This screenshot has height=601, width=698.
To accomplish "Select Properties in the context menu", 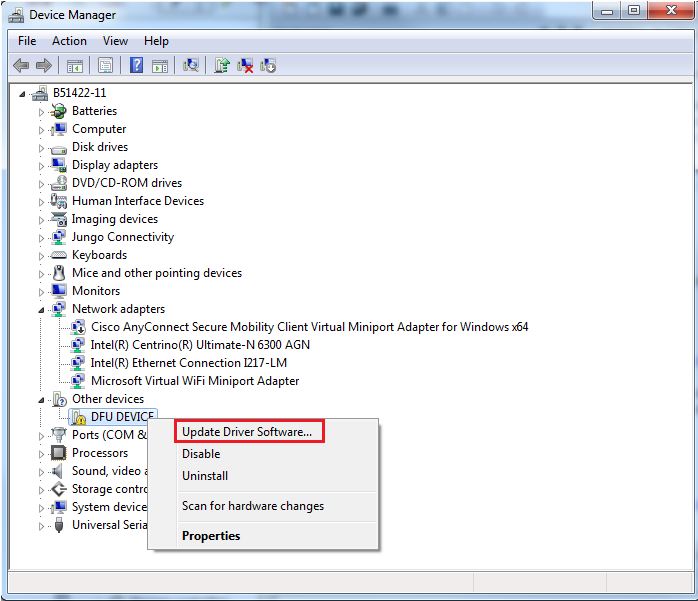I will (x=211, y=536).
